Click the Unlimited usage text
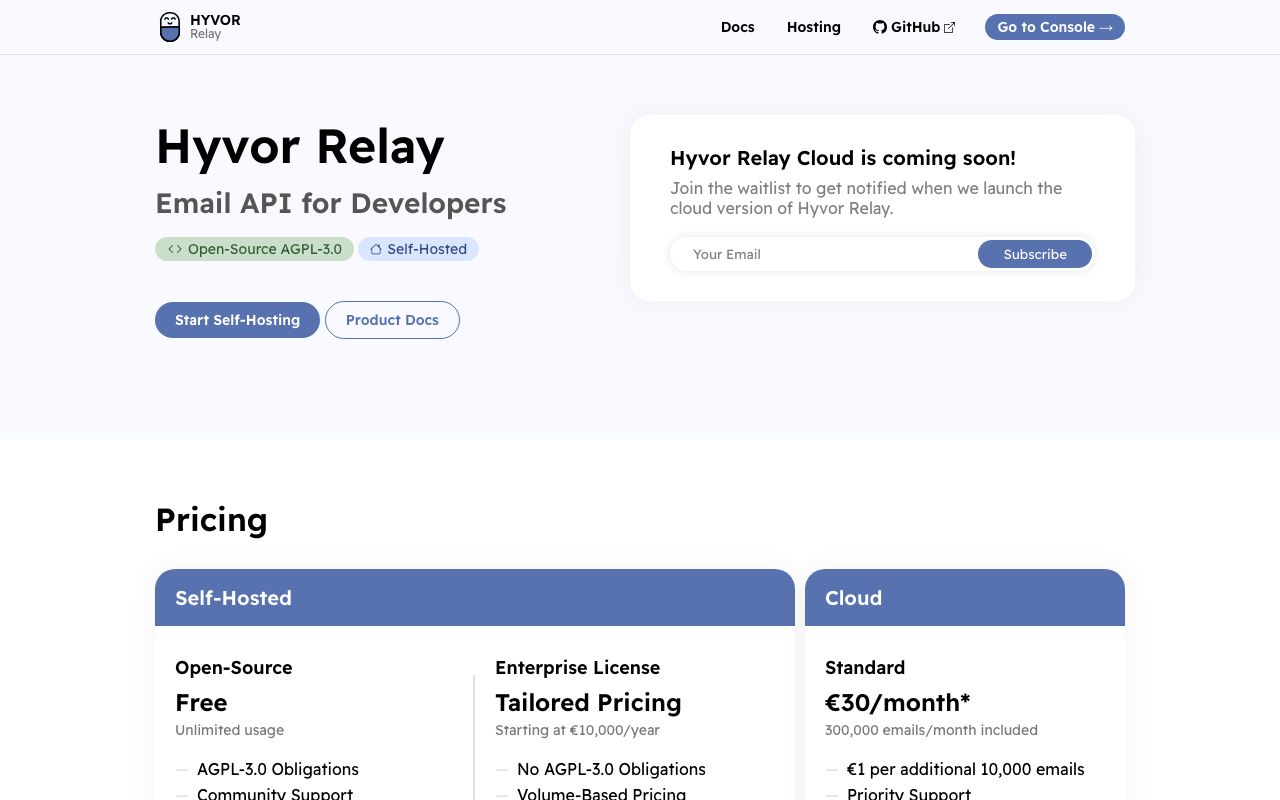This screenshot has width=1280, height=800. pos(230,730)
